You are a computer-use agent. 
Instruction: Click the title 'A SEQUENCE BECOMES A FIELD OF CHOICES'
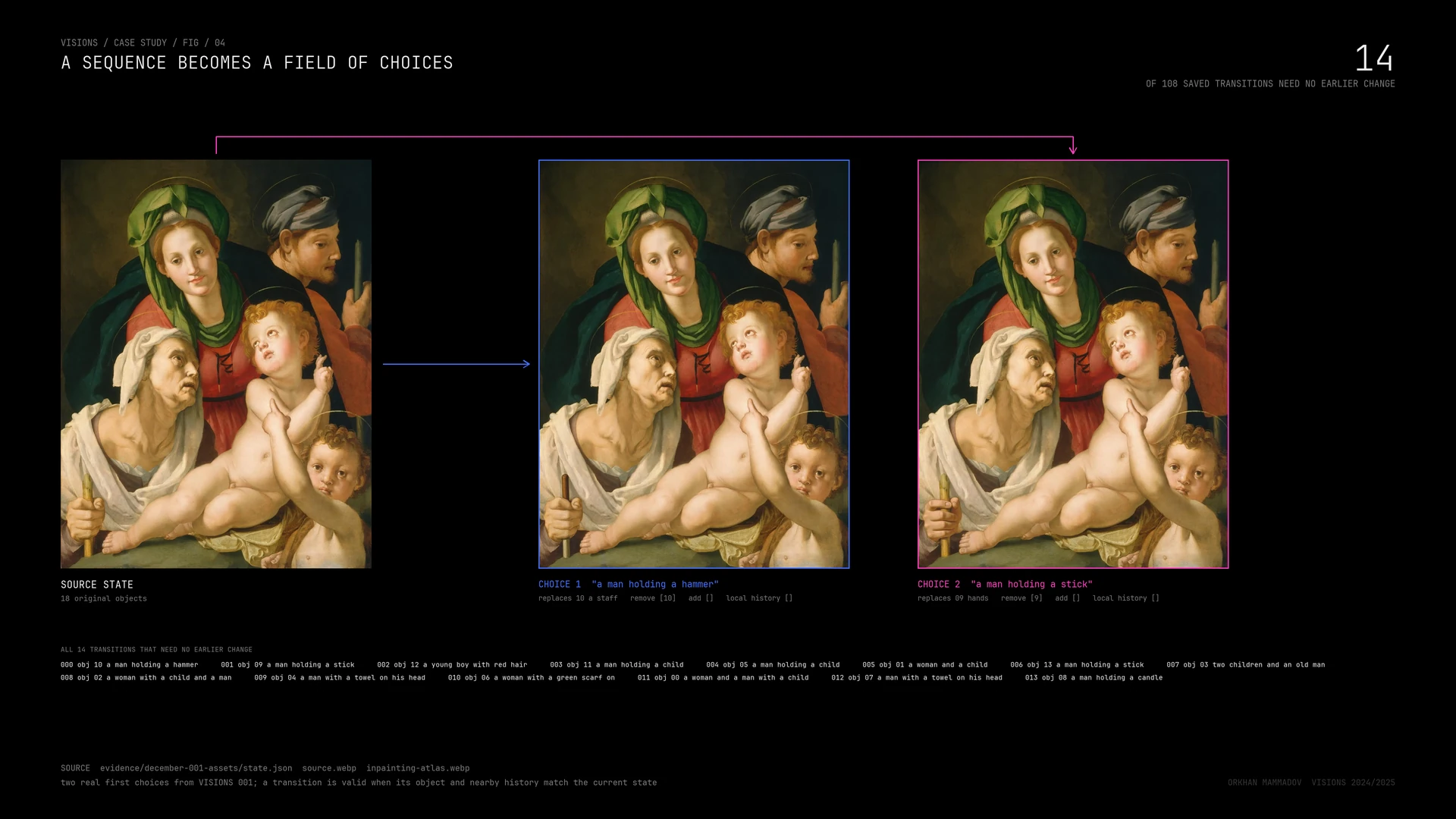(257, 63)
